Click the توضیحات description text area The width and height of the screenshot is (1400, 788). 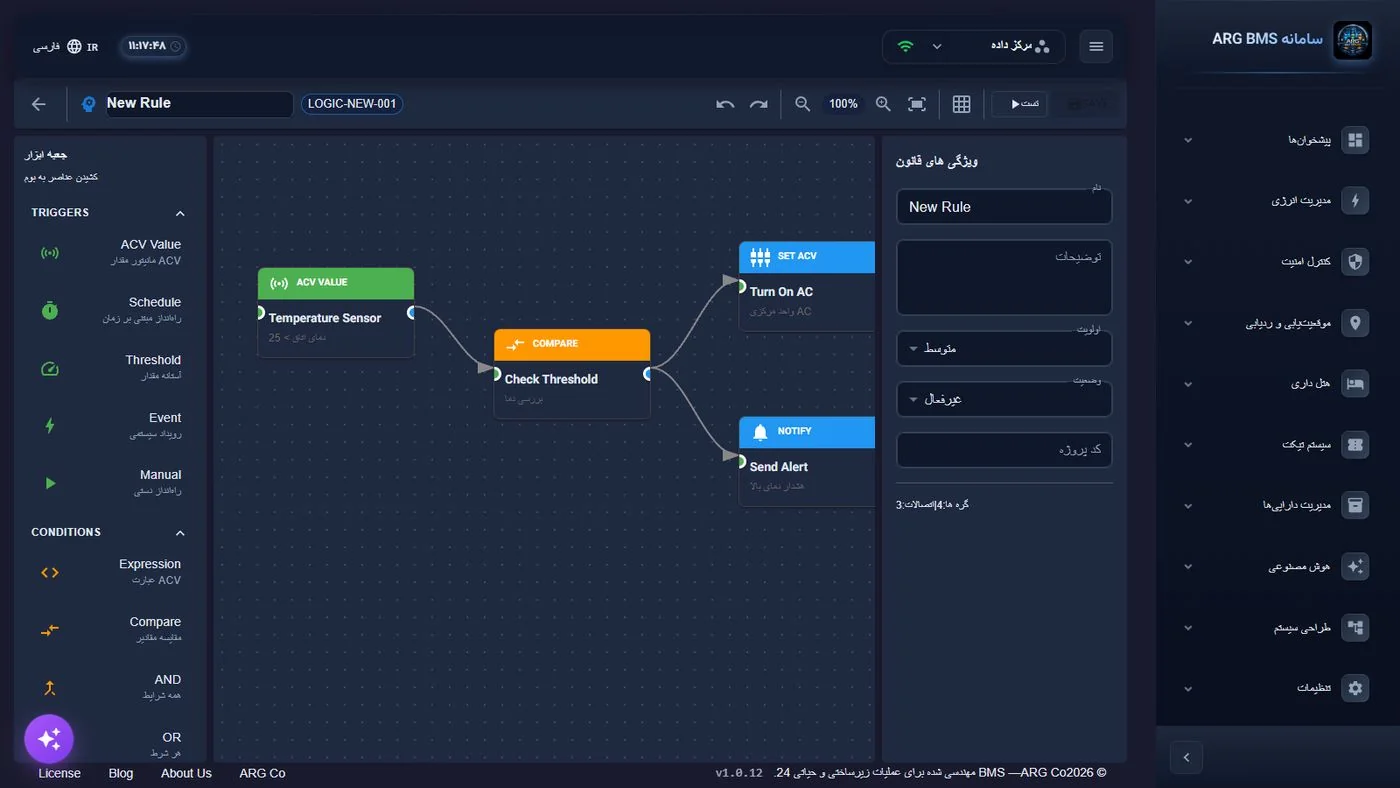[x=1004, y=277]
